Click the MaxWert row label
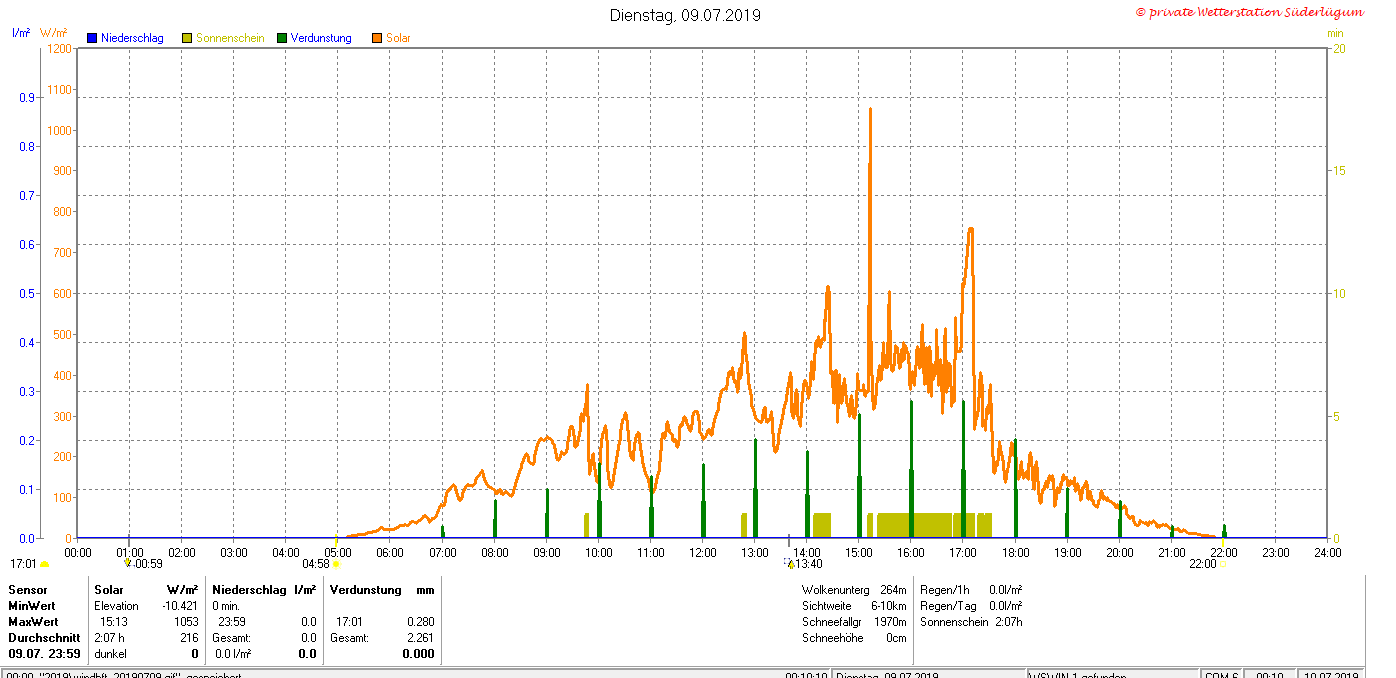The height and width of the screenshot is (678, 1396). click(33, 622)
